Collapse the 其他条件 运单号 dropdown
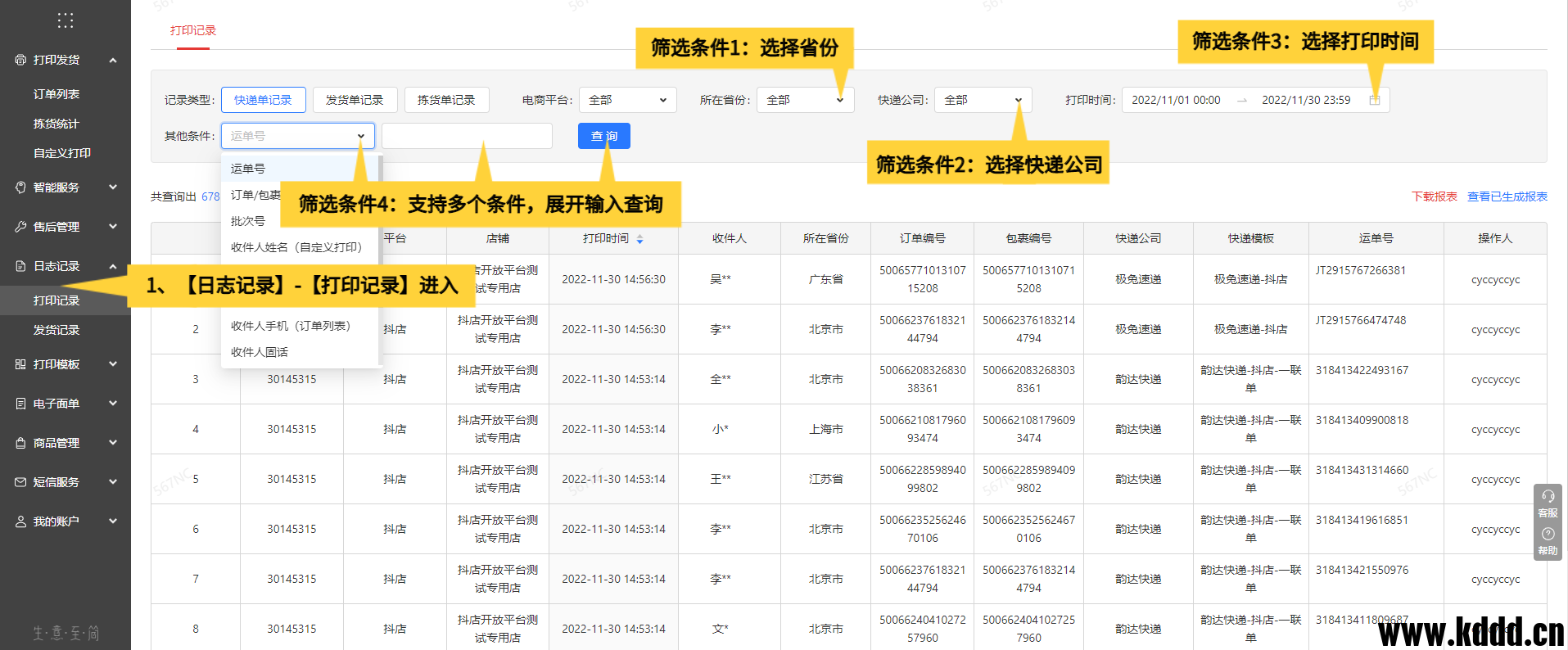1568x650 pixels. tap(298, 136)
